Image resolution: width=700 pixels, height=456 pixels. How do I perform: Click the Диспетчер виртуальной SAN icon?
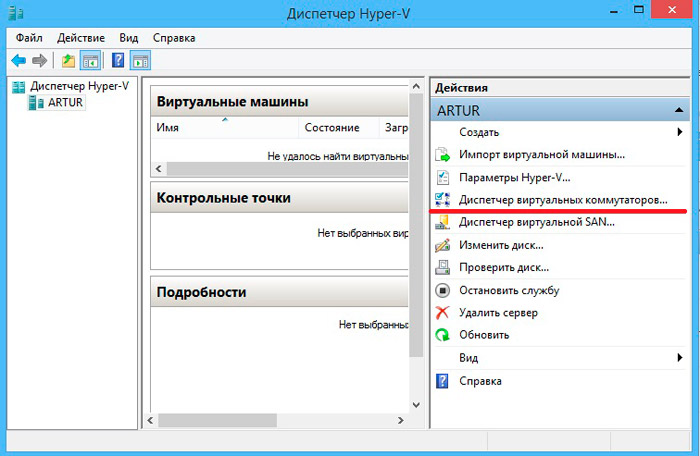coord(442,222)
